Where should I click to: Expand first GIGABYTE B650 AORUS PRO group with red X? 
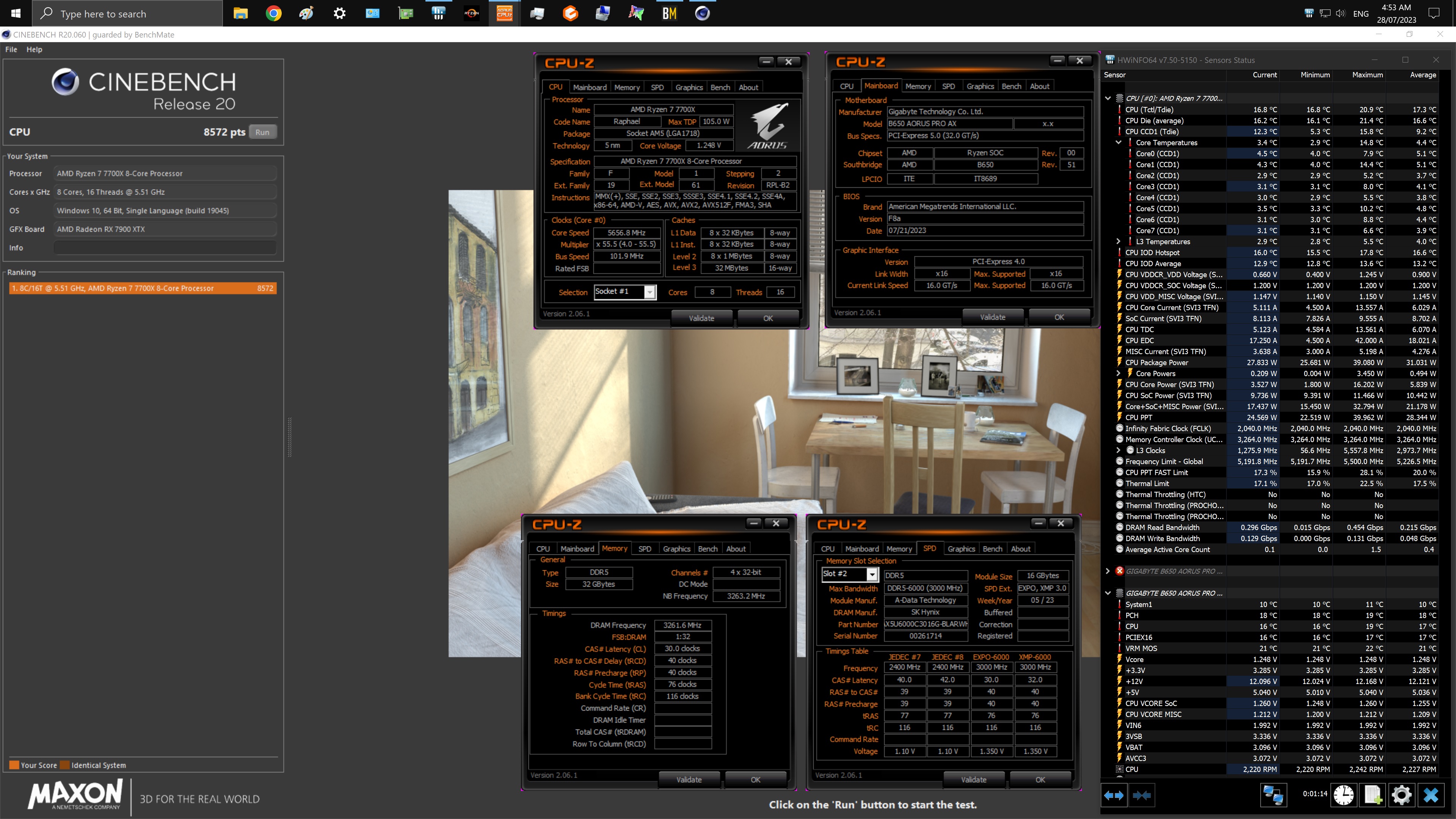[1108, 571]
